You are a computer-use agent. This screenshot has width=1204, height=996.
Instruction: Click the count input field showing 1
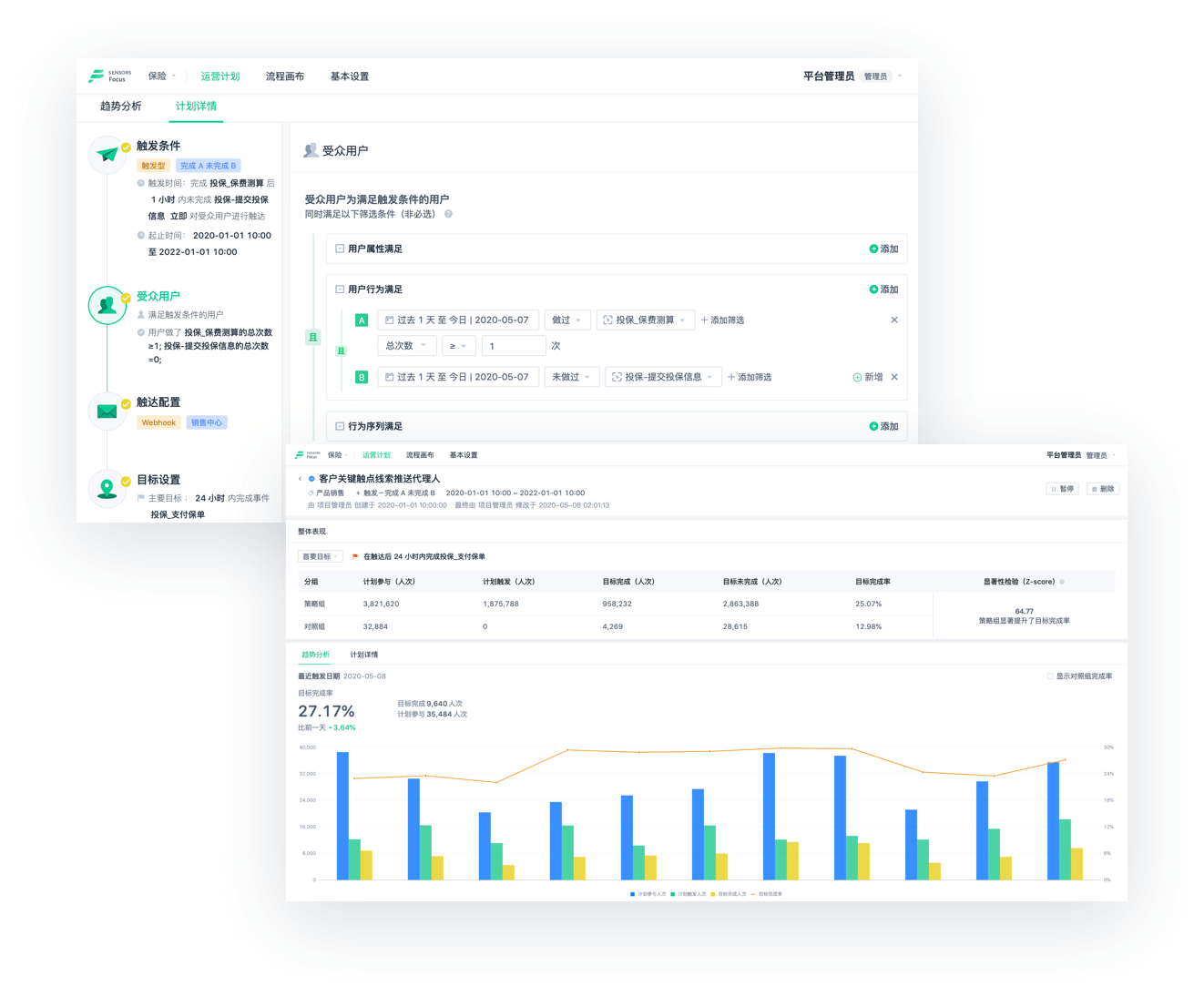513,346
